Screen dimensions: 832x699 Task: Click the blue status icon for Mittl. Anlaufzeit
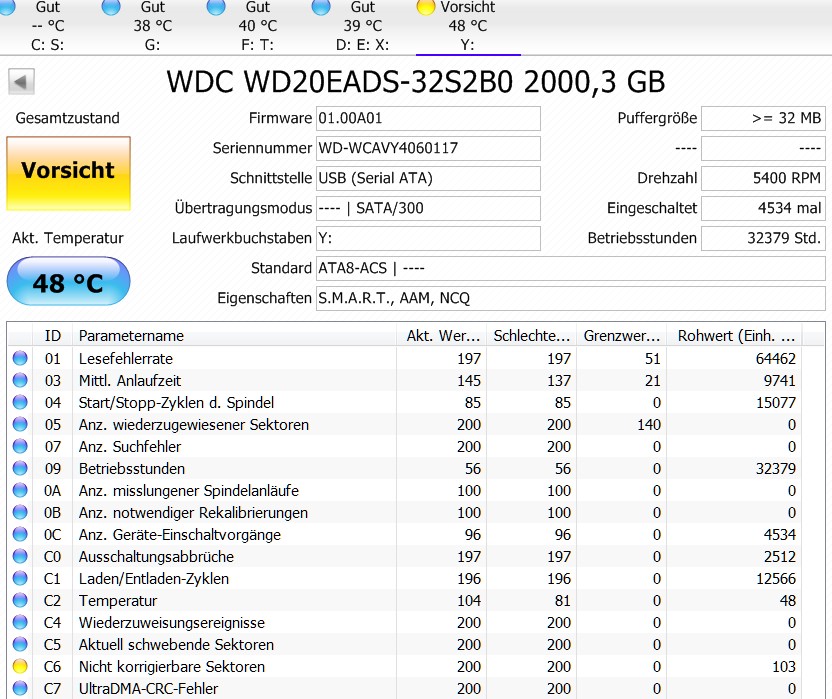point(20,381)
